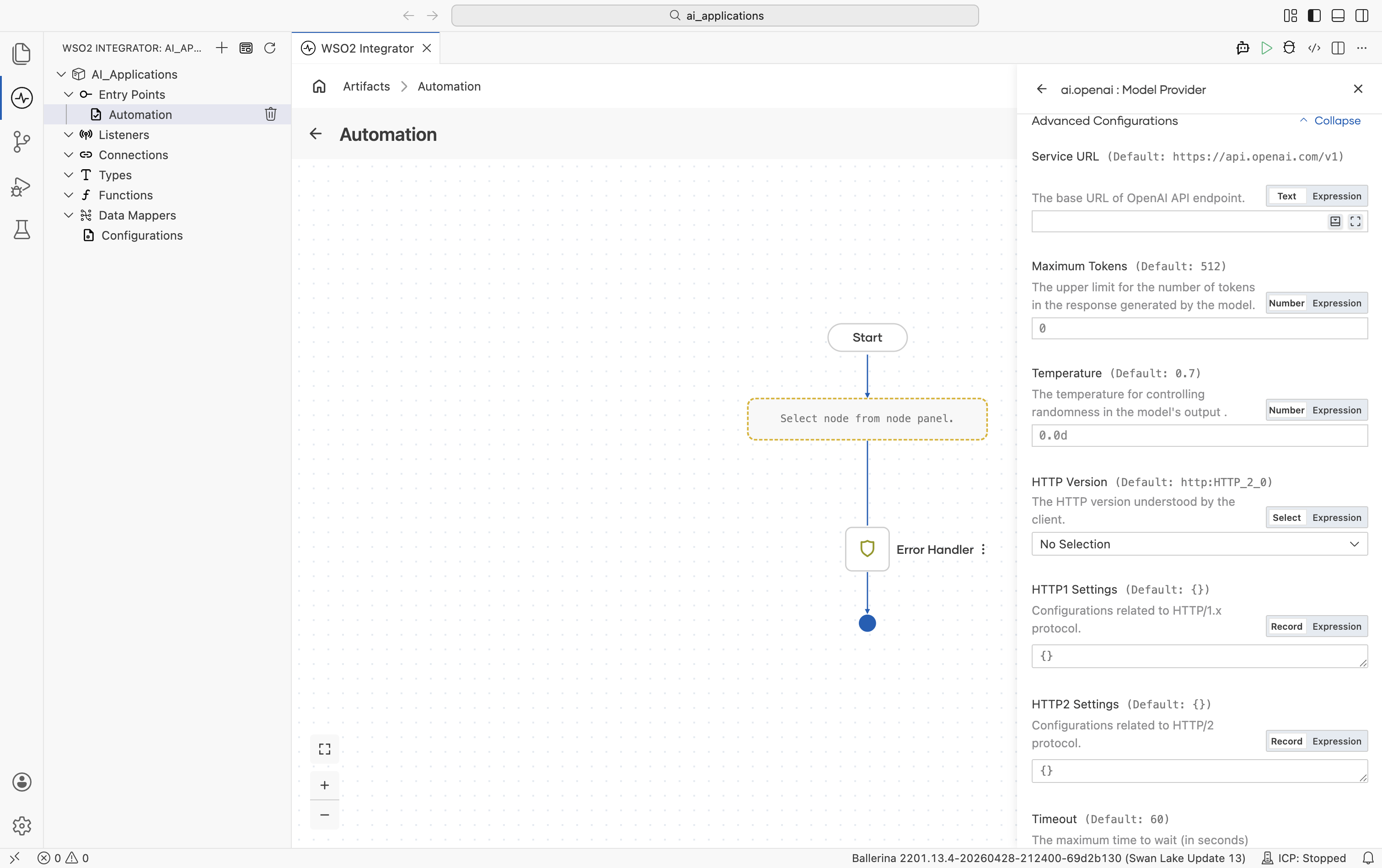
Task: Focus the ai_applications command search bar
Action: pyautogui.click(x=715, y=16)
